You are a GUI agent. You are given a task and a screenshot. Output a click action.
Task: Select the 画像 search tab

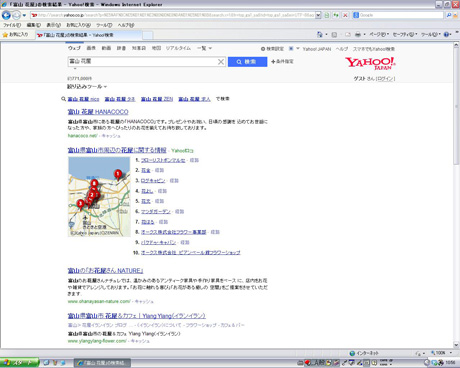point(91,48)
